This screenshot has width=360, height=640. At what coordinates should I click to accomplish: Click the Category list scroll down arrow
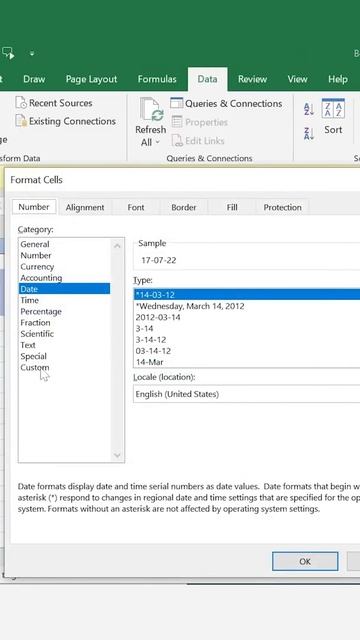point(118,455)
